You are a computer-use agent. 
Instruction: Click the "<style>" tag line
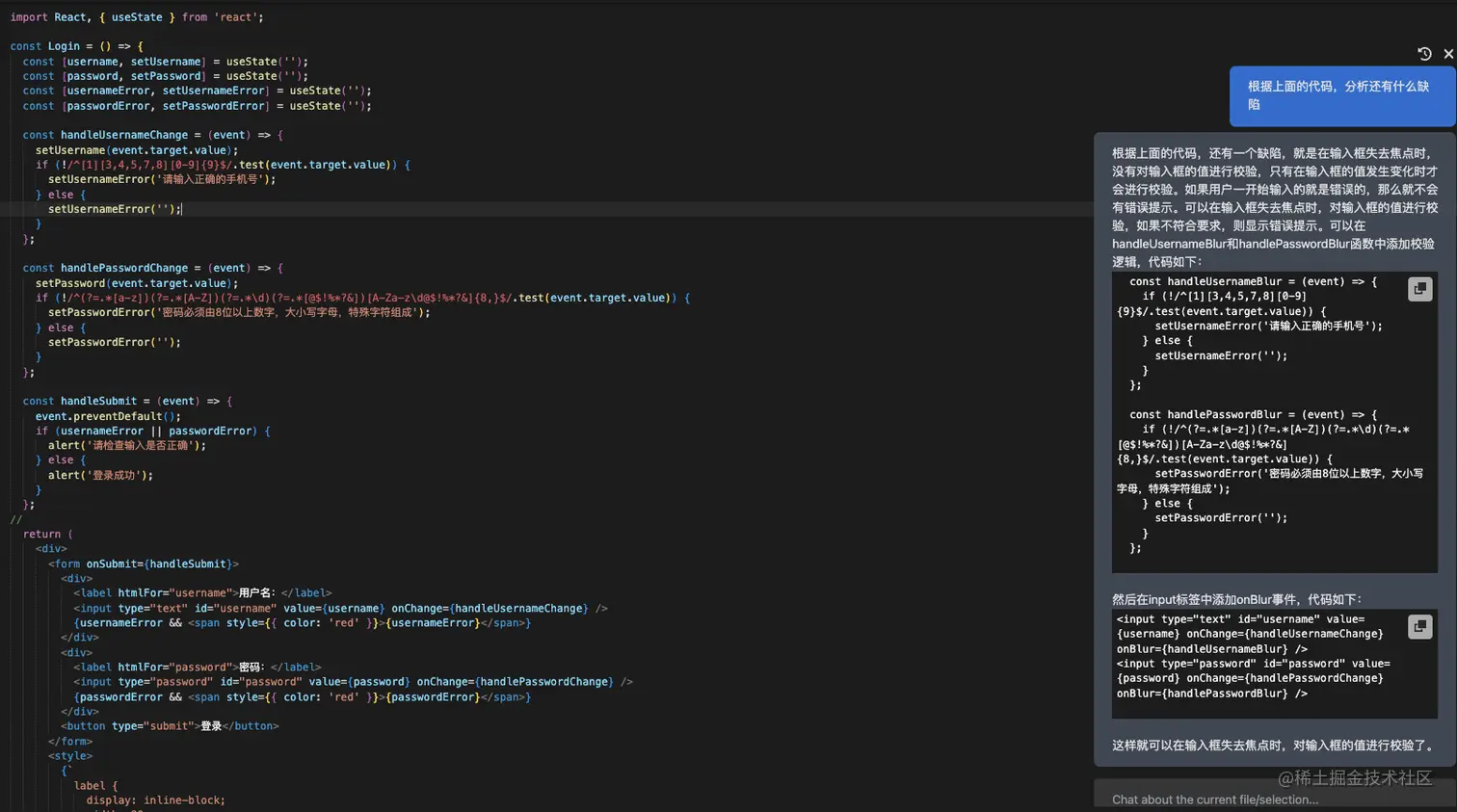click(x=70, y=755)
